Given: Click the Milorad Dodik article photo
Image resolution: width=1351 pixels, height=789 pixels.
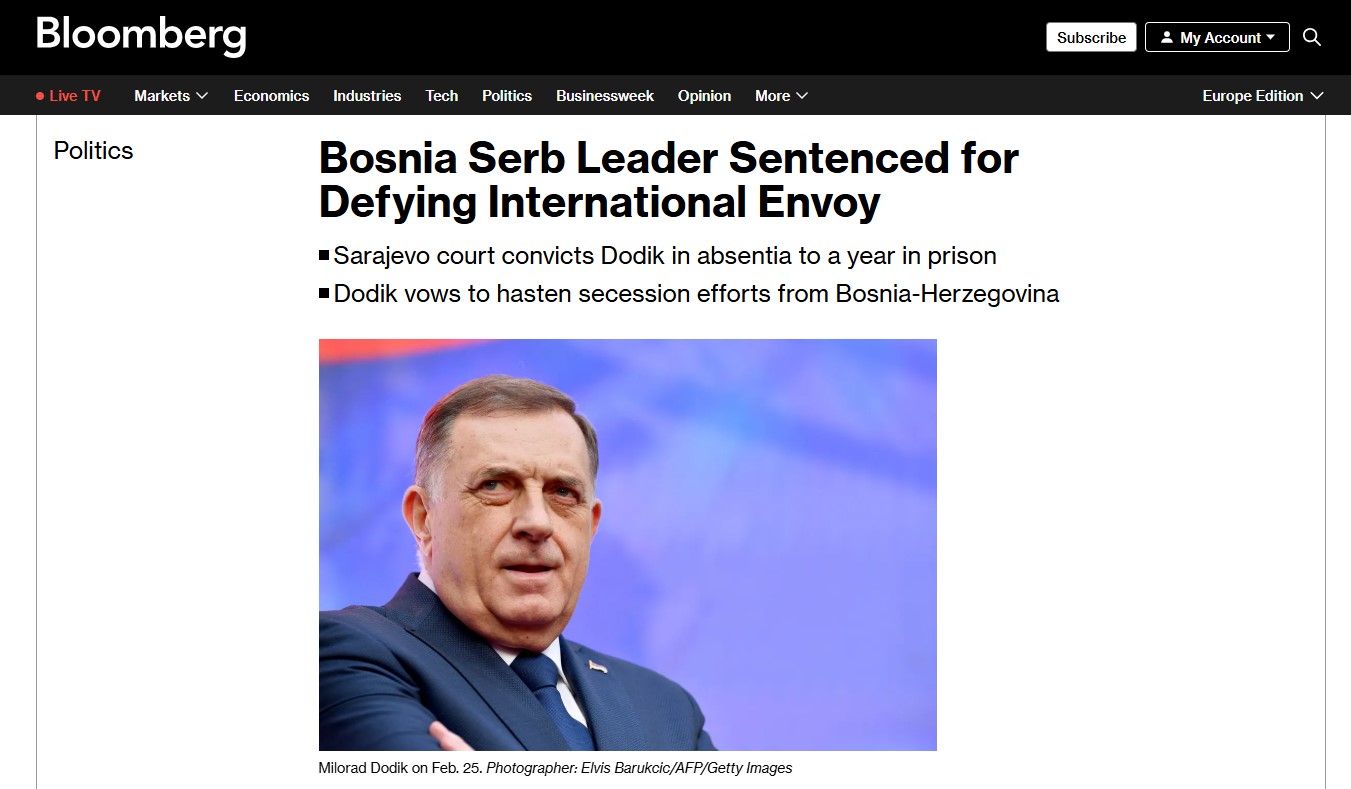Looking at the screenshot, I should [x=627, y=544].
